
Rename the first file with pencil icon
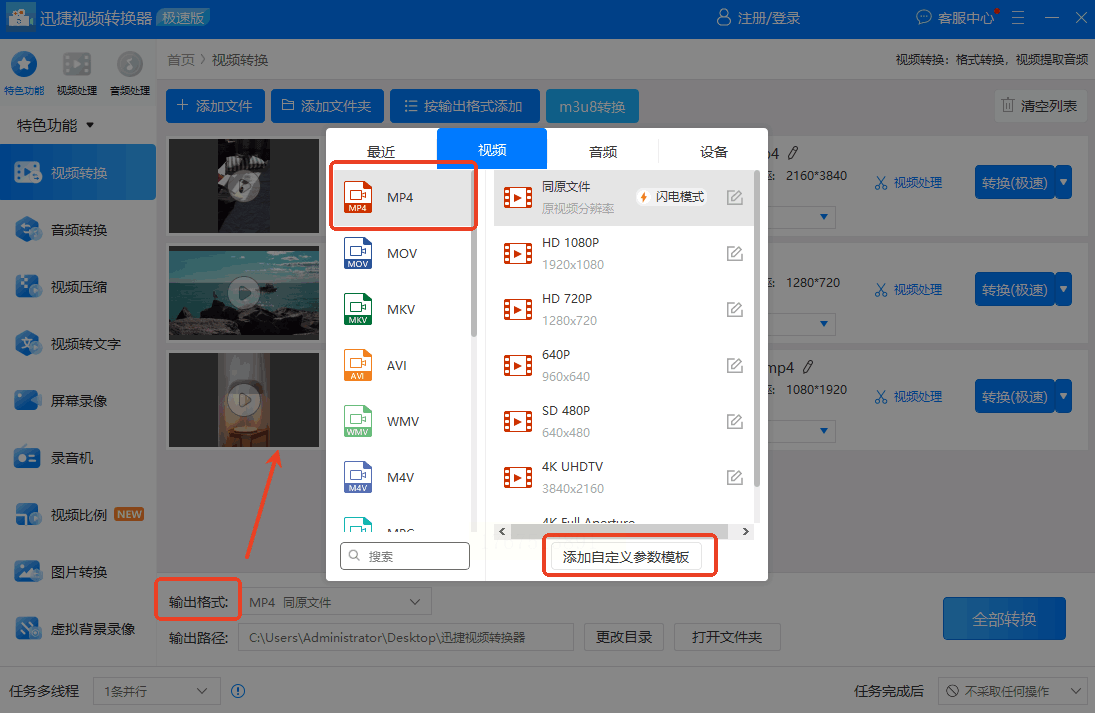pos(793,153)
